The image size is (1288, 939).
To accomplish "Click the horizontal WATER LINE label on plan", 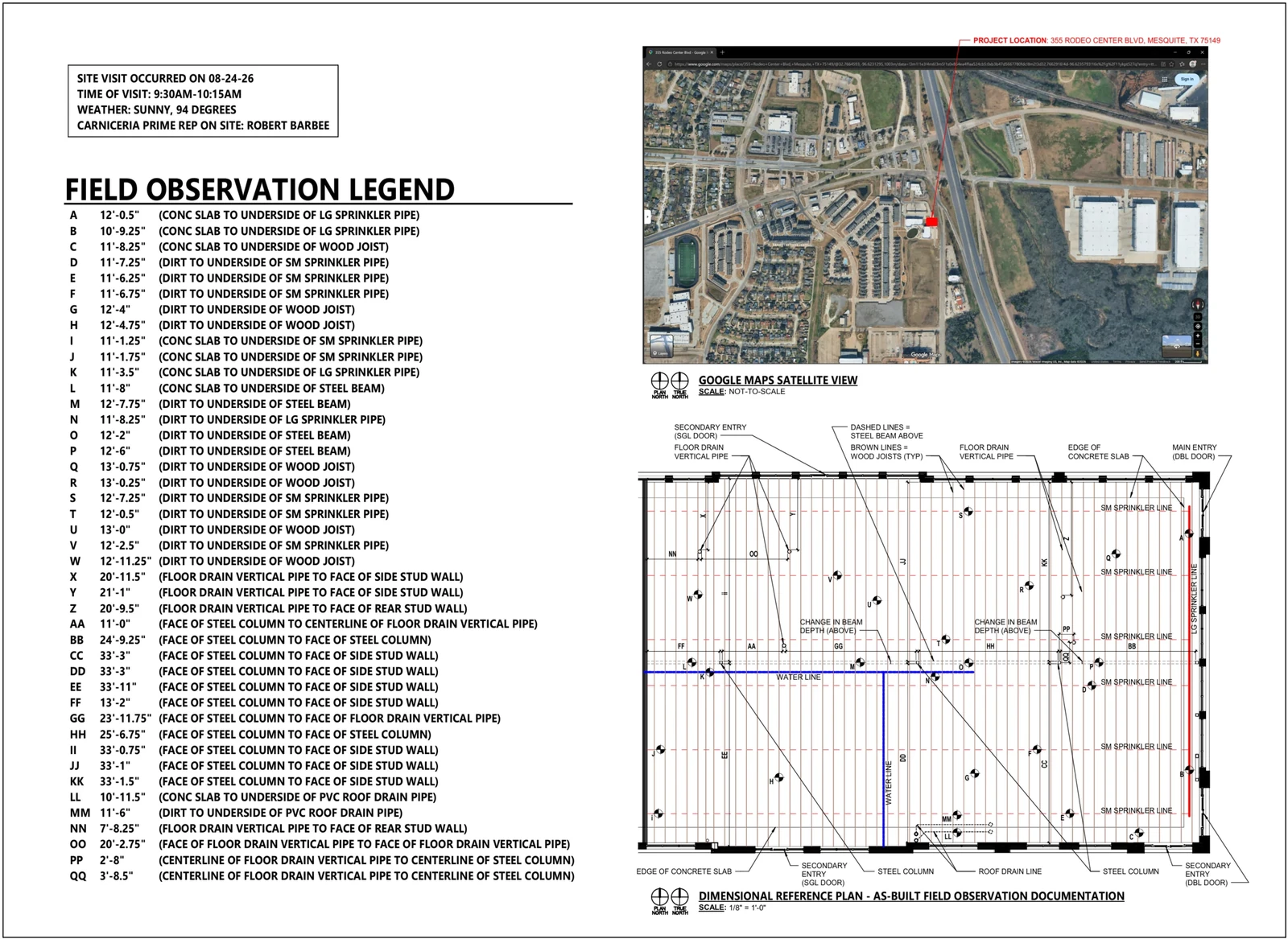I will 799,677.
